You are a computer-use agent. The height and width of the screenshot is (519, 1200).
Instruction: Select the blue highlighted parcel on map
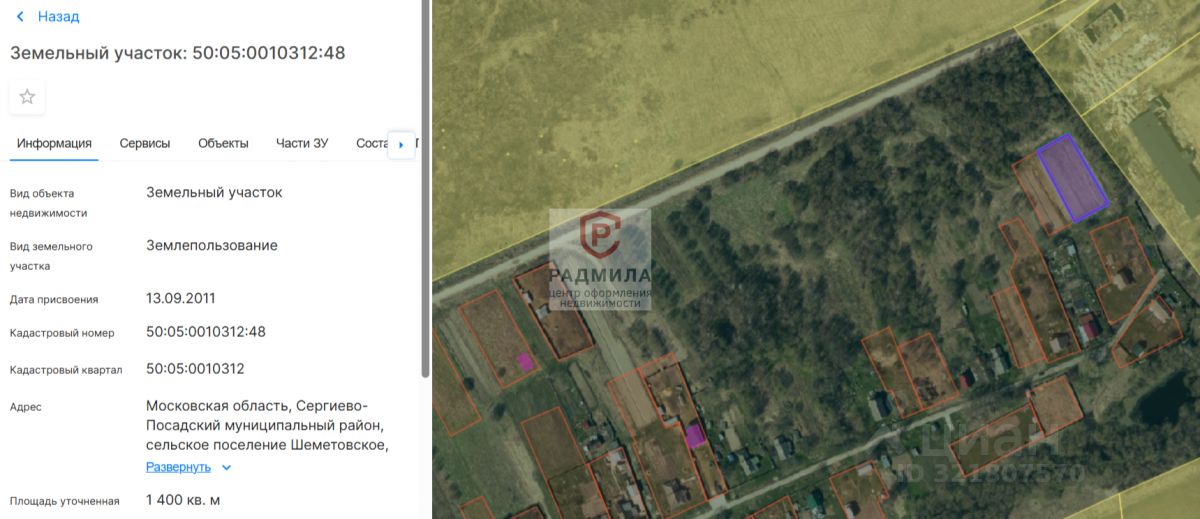tap(1072, 178)
